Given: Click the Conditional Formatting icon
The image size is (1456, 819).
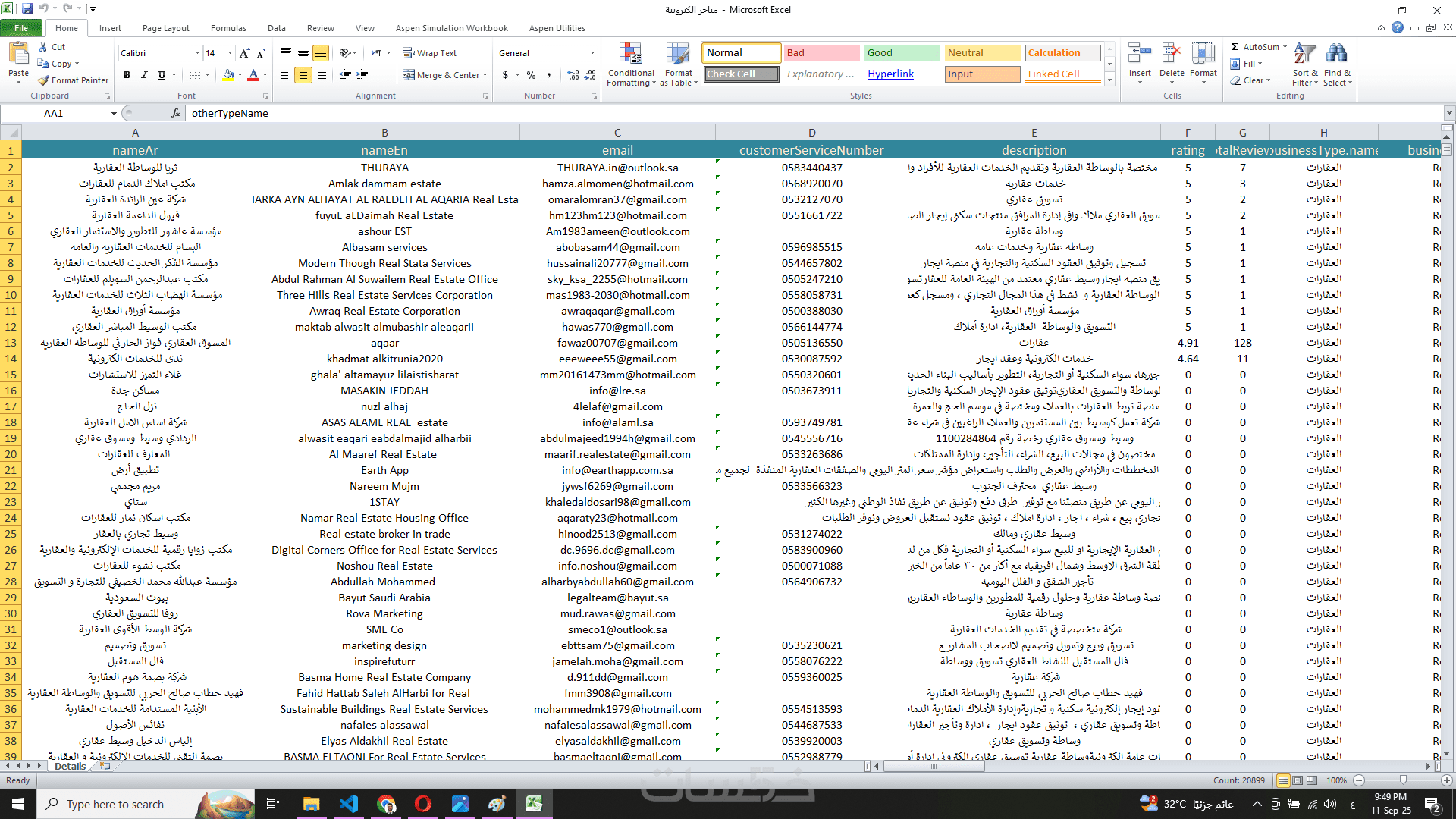Looking at the screenshot, I should pos(630,55).
